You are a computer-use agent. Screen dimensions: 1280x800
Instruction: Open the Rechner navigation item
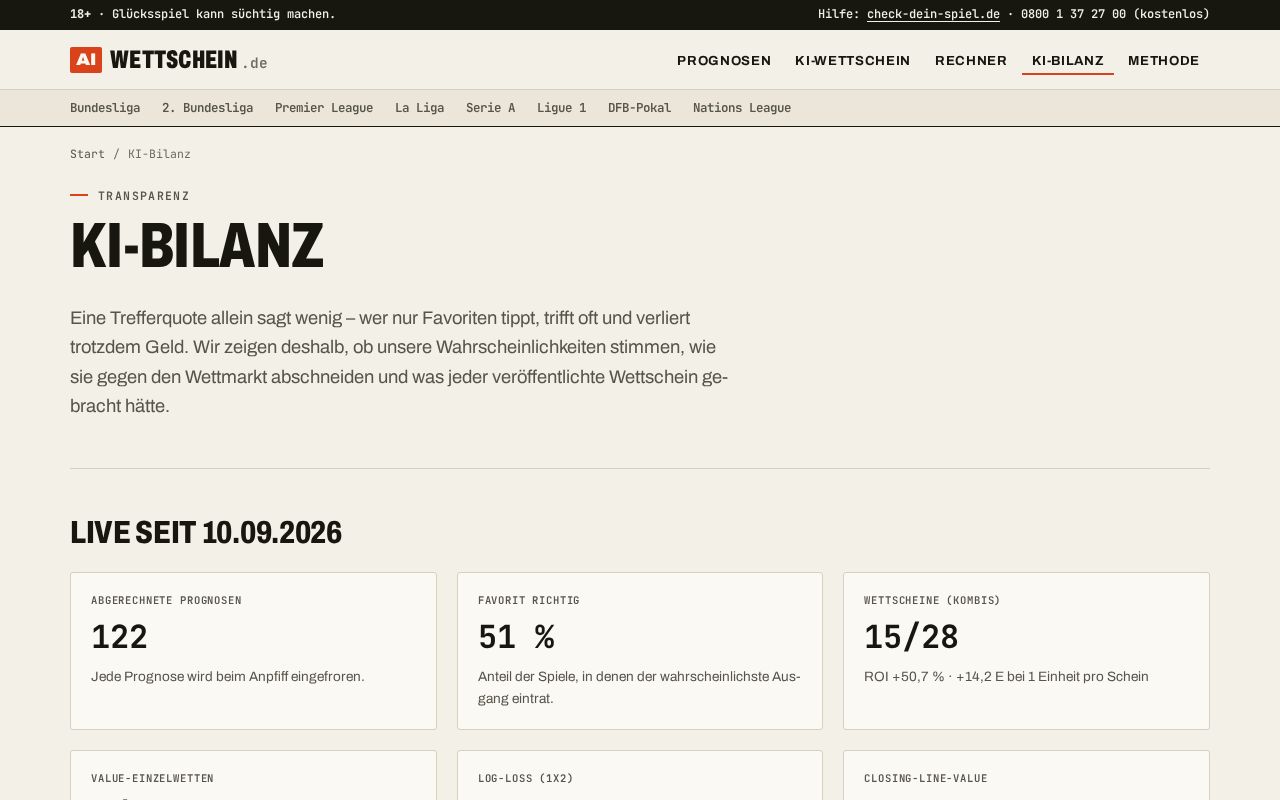pyautogui.click(x=971, y=61)
